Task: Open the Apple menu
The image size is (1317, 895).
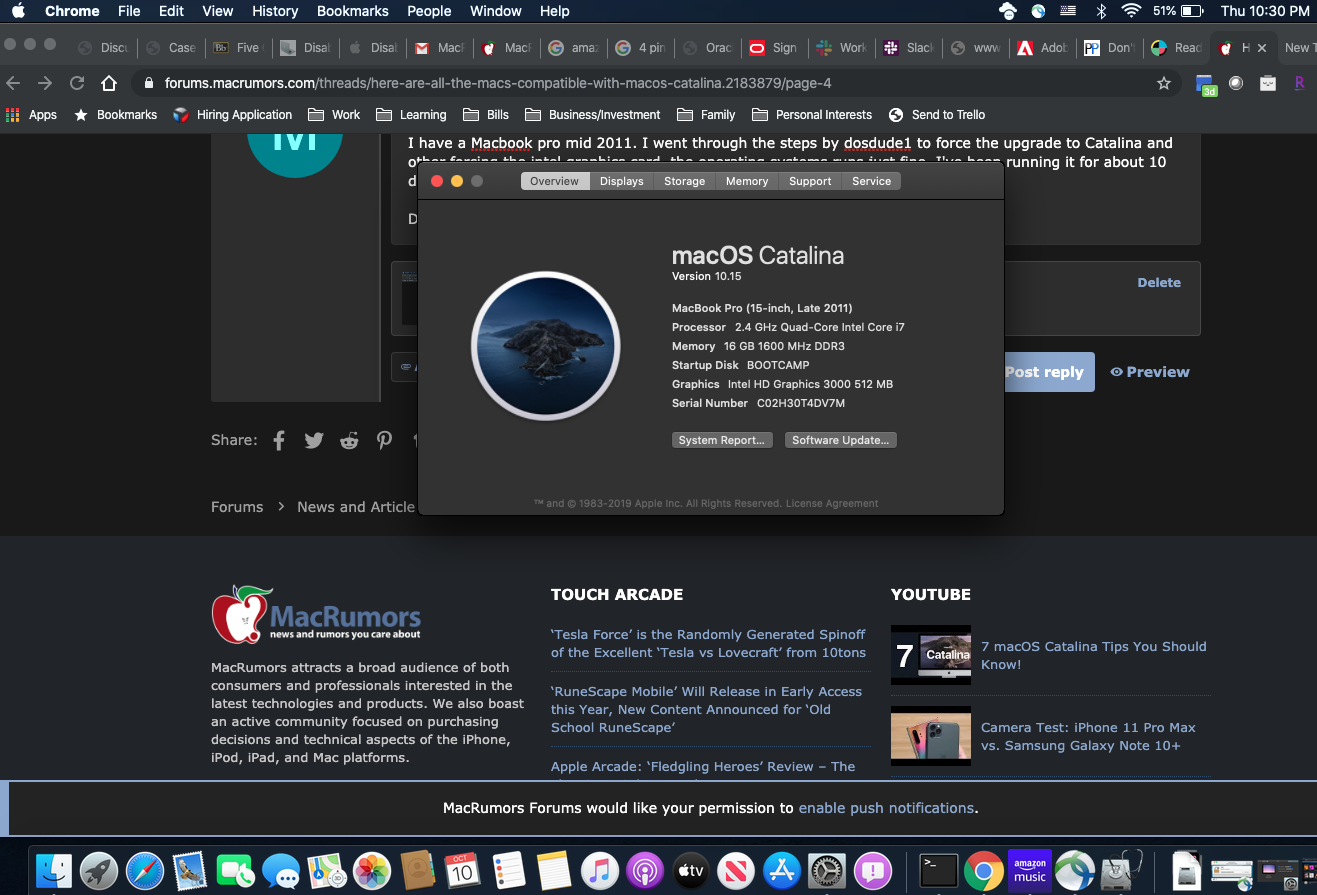Action: tap(18, 11)
